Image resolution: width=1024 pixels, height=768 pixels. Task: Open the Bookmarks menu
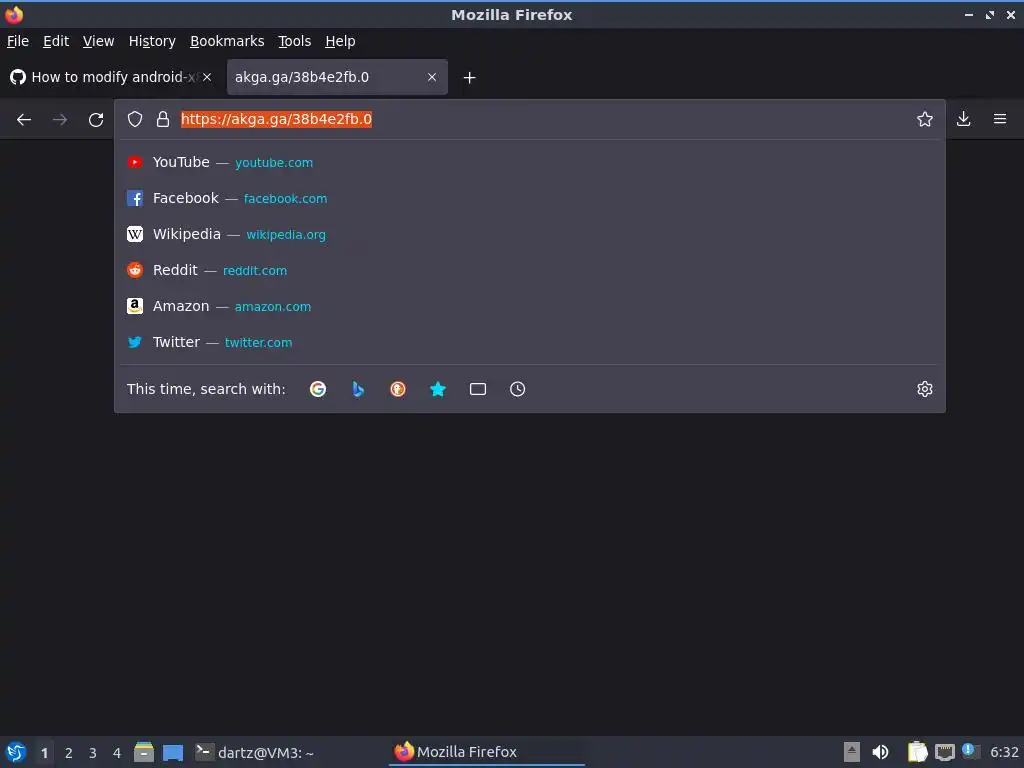tap(227, 41)
